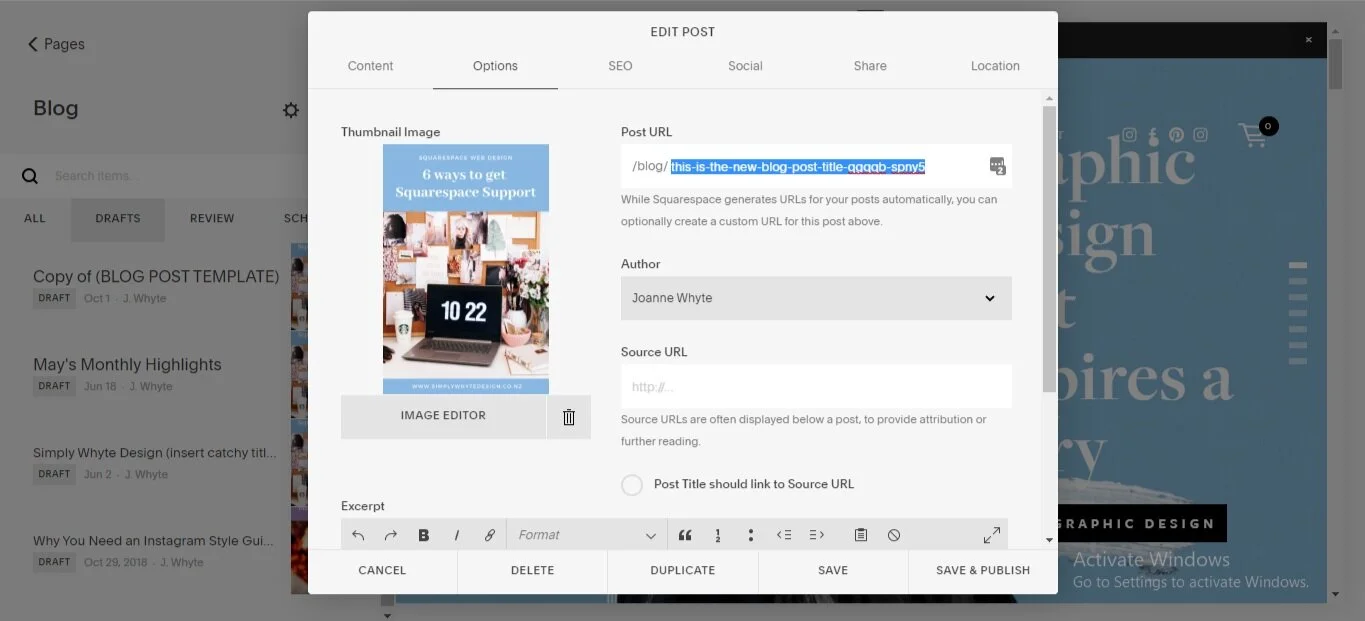1365x621 pixels.
Task: Filter blog posts by Review
Action: 212,218
